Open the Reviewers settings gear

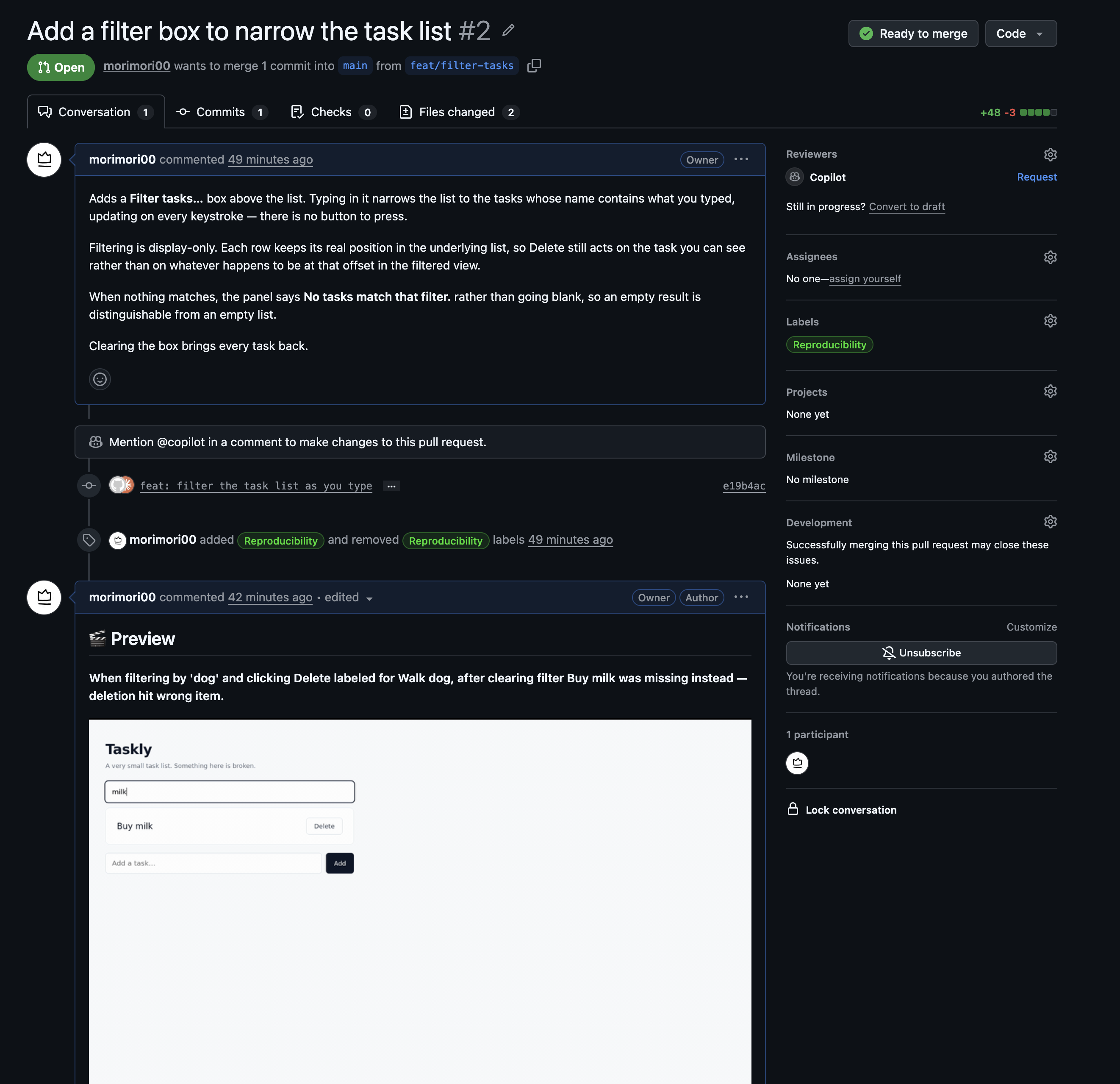tap(1050, 154)
